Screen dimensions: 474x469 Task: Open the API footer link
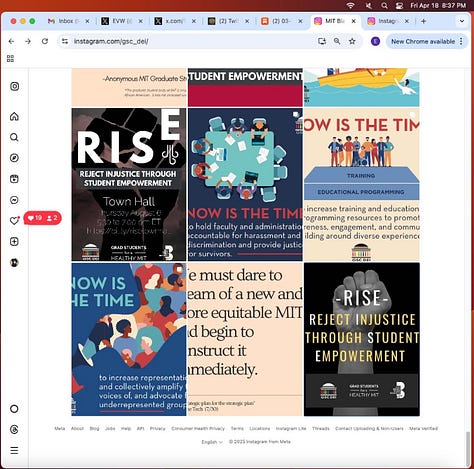[140, 429]
